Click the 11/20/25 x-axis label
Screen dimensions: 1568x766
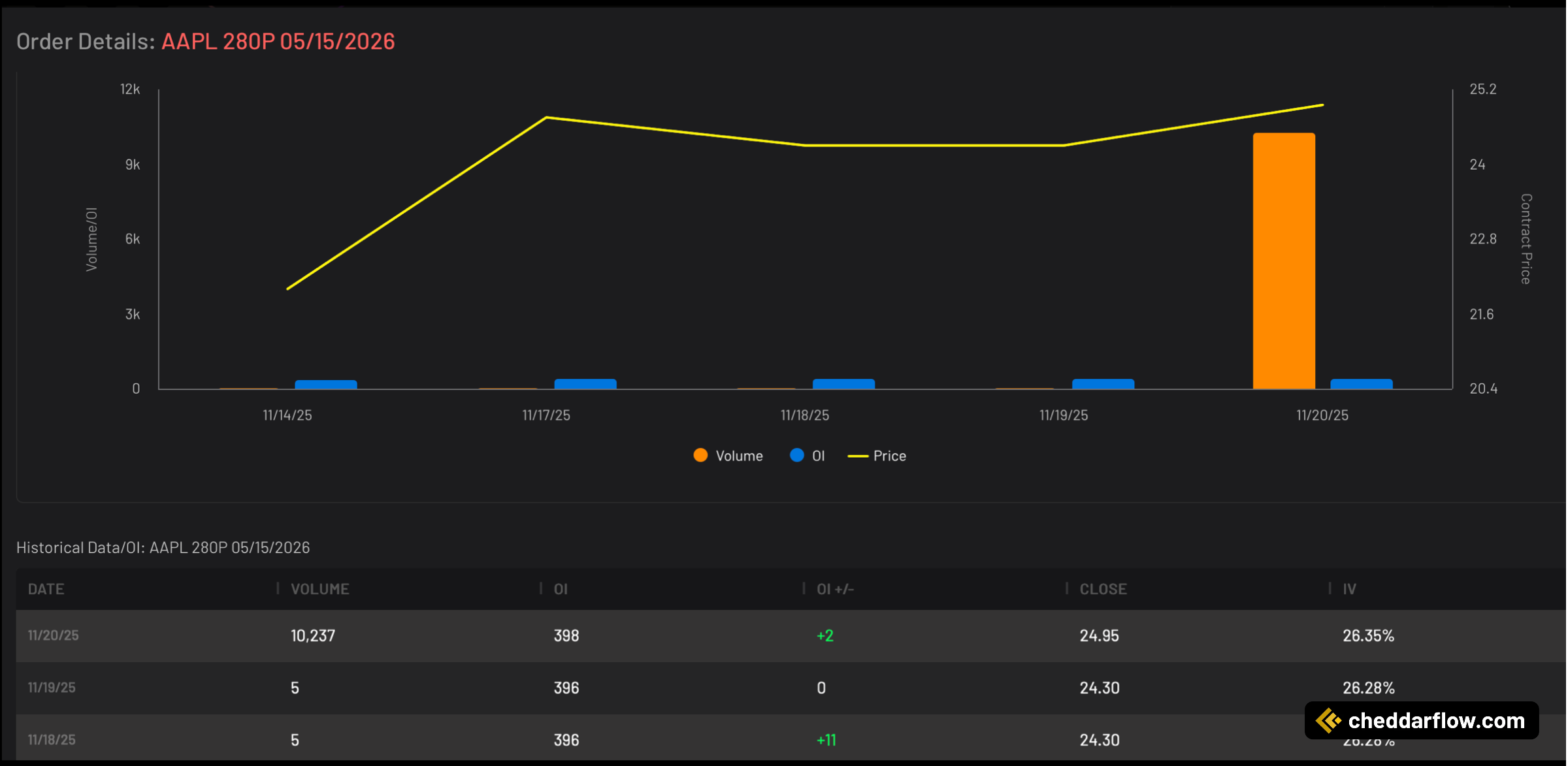point(1322,415)
